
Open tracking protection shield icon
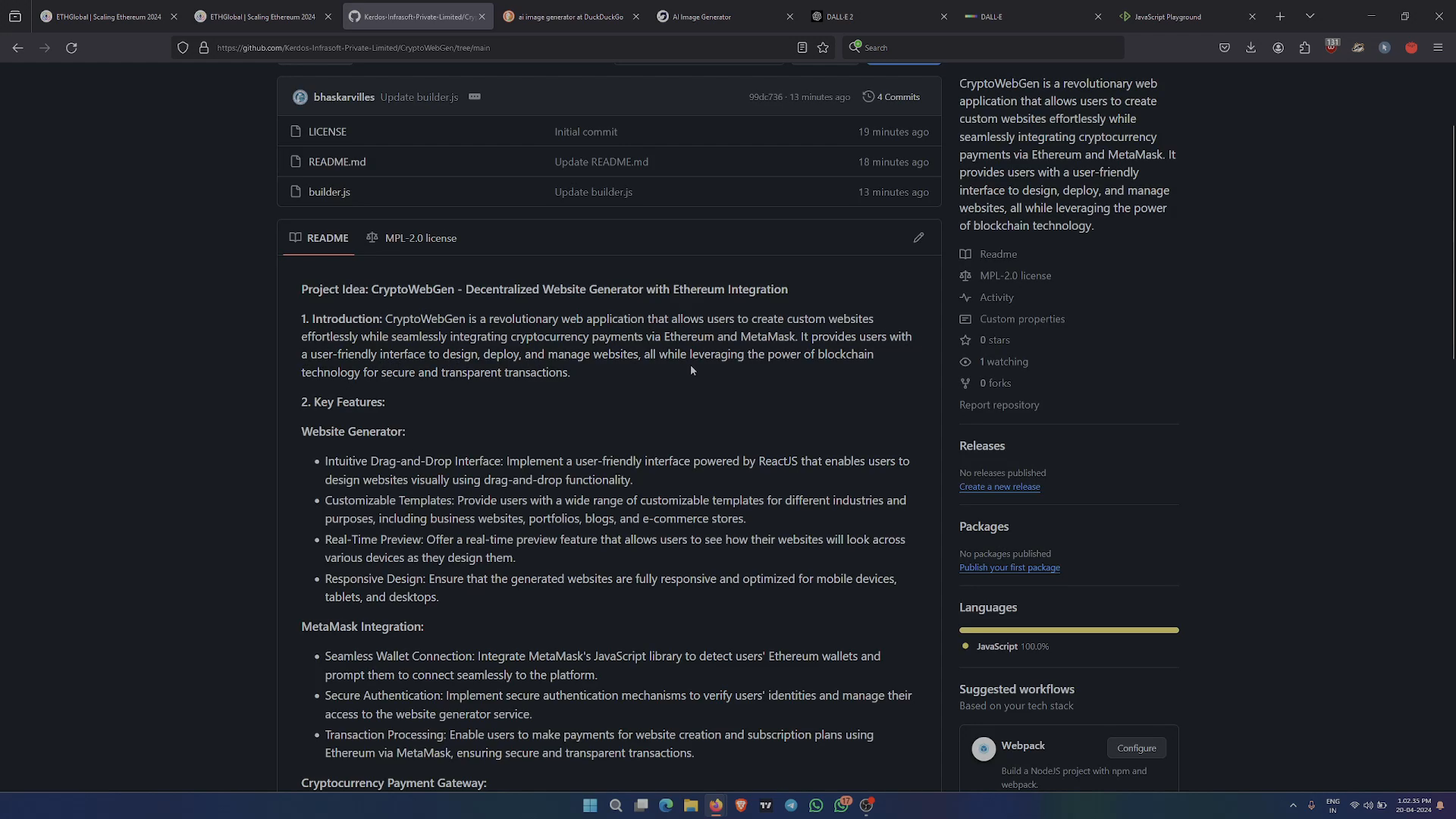click(183, 47)
